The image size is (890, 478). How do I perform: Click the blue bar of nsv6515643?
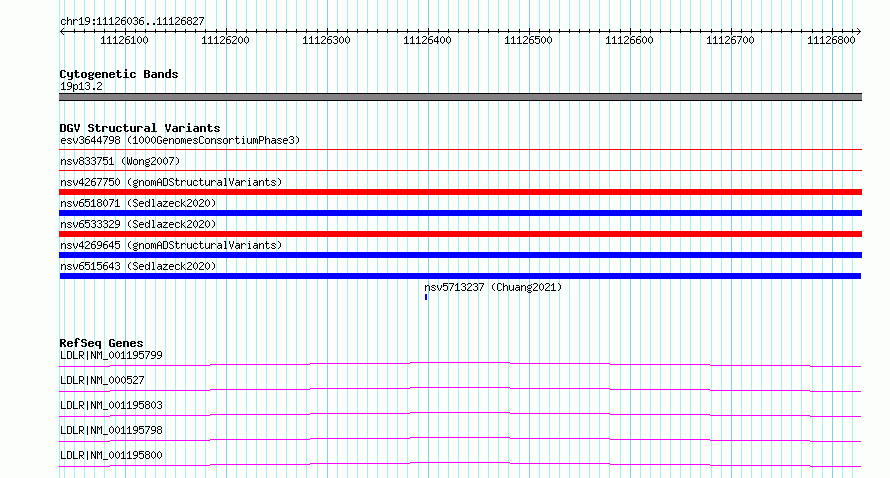coord(460,276)
